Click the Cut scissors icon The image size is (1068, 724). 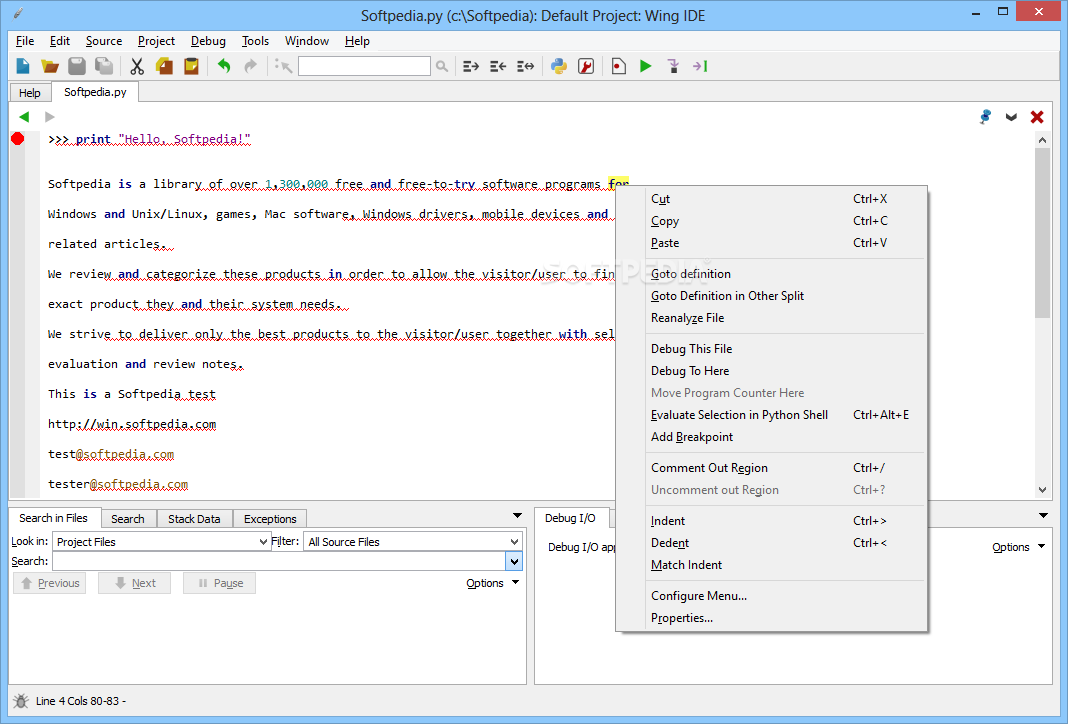137,66
